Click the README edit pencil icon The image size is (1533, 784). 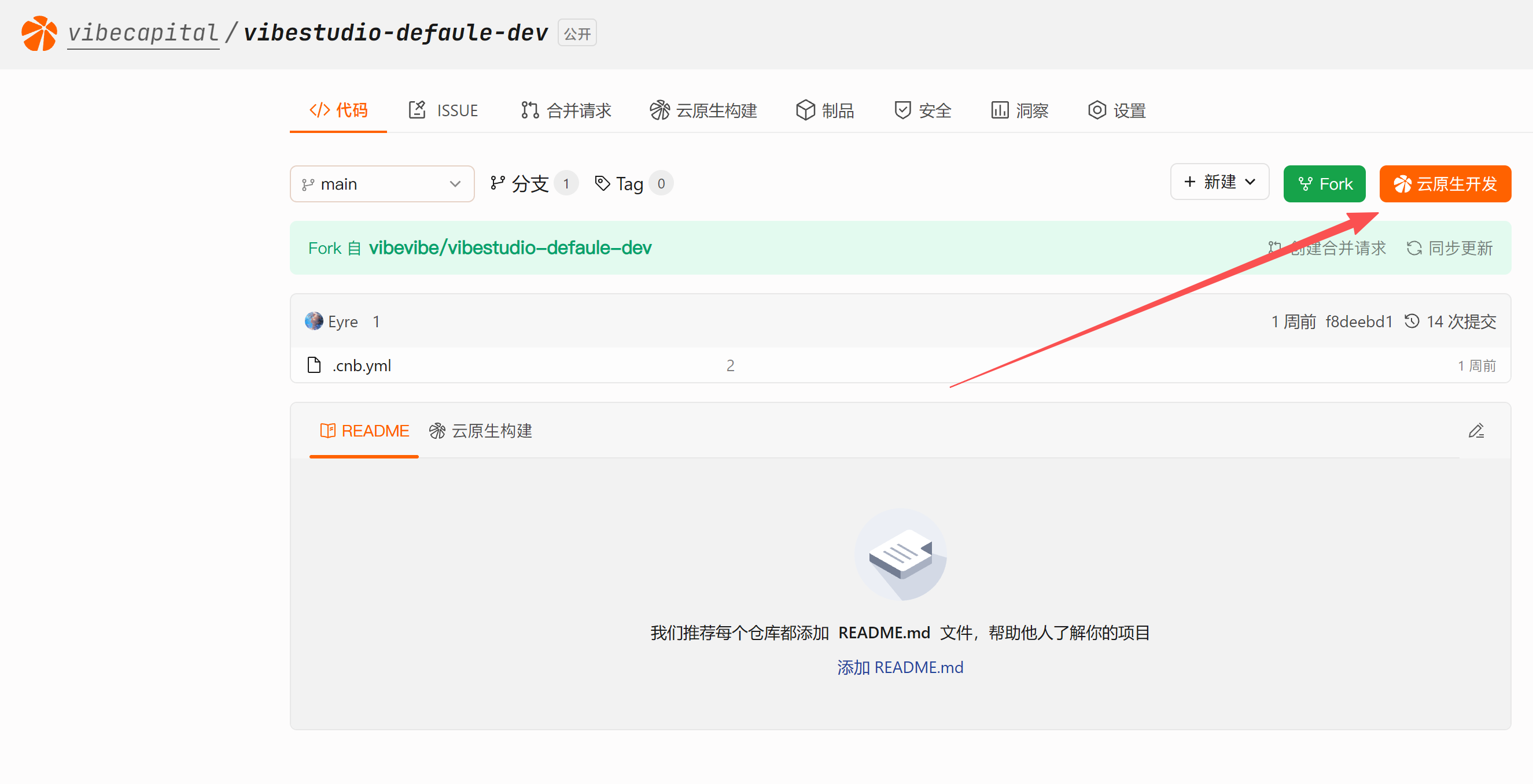tap(1476, 431)
